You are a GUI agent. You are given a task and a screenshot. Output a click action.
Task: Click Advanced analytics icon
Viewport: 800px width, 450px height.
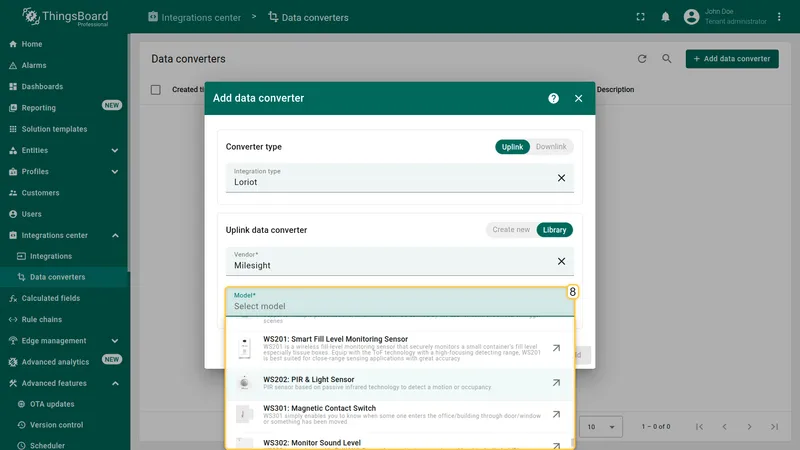pyautogui.click(x=13, y=362)
